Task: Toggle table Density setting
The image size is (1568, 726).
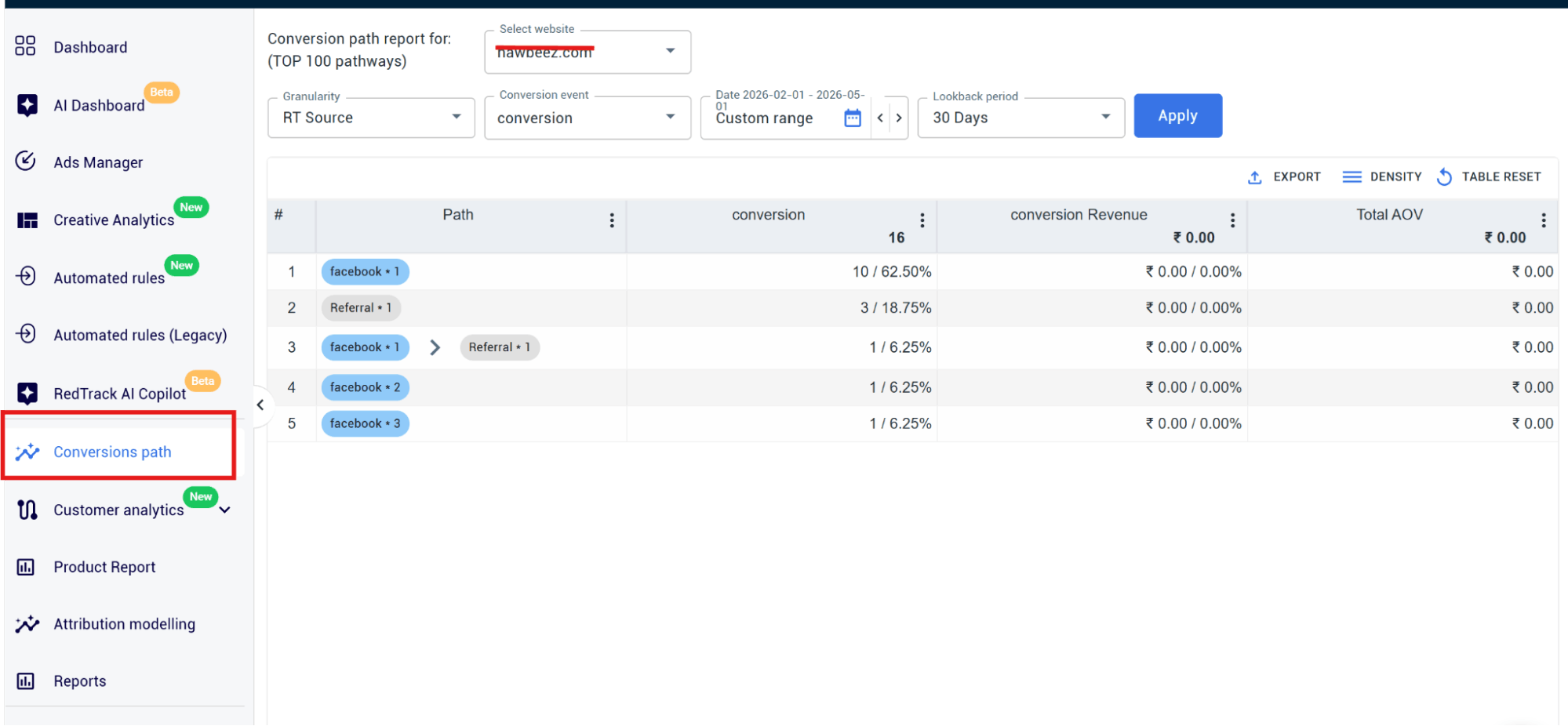Action: click(1382, 177)
